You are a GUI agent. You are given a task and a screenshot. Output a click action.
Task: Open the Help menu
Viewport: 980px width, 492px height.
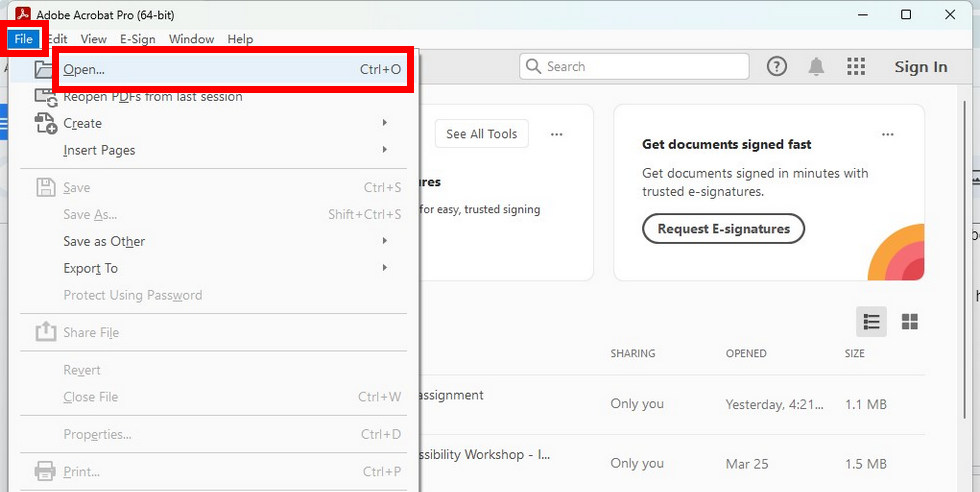[240, 39]
